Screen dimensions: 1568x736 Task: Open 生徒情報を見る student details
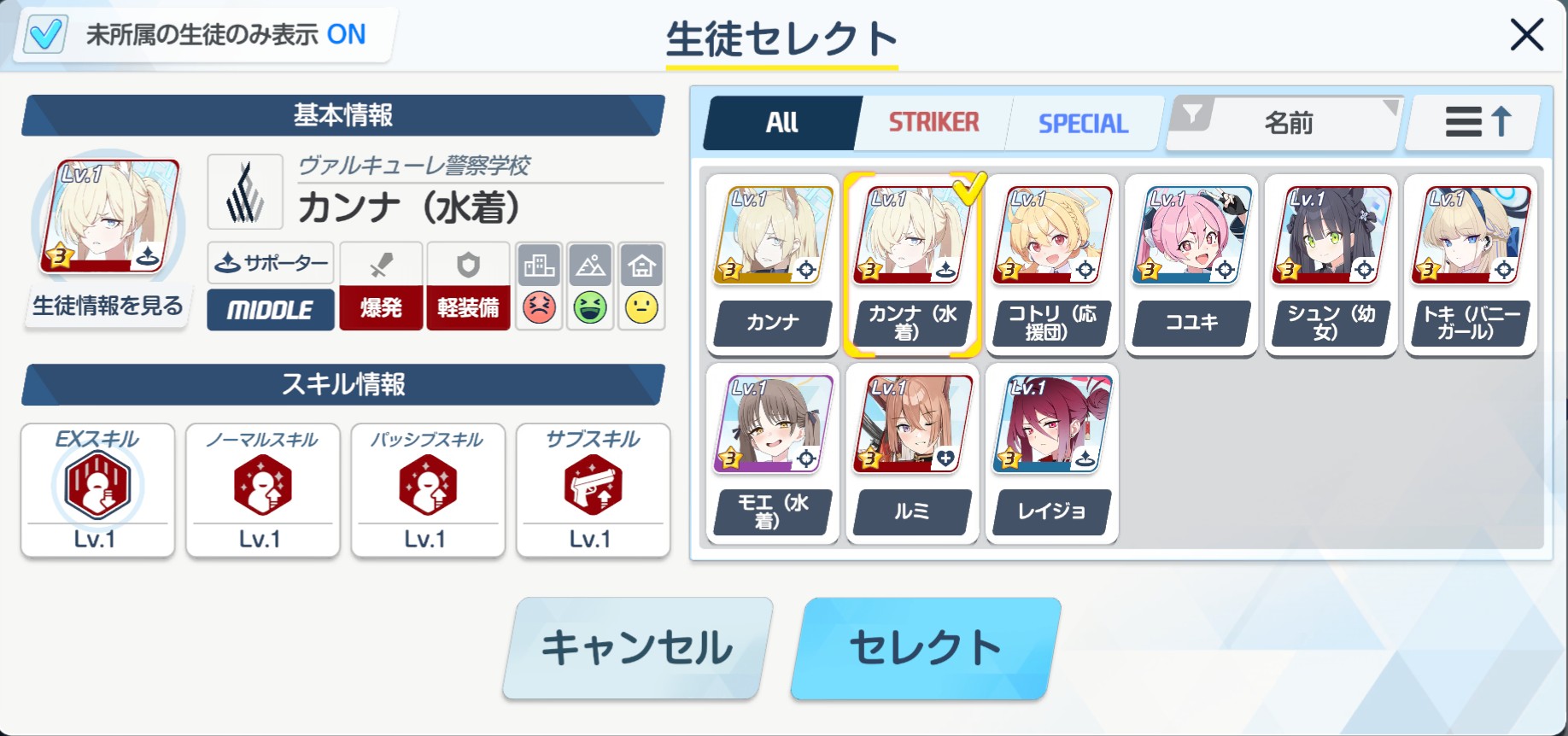[108, 306]
